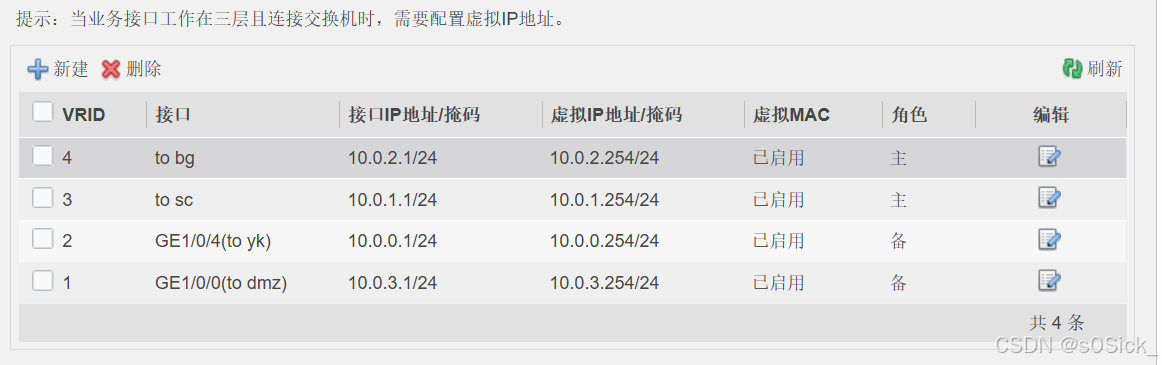Click the 虚拟IP地址/掩码 column header
Image resolution: width=1162 pixels, height=365 pixels.
click(617, 115)
